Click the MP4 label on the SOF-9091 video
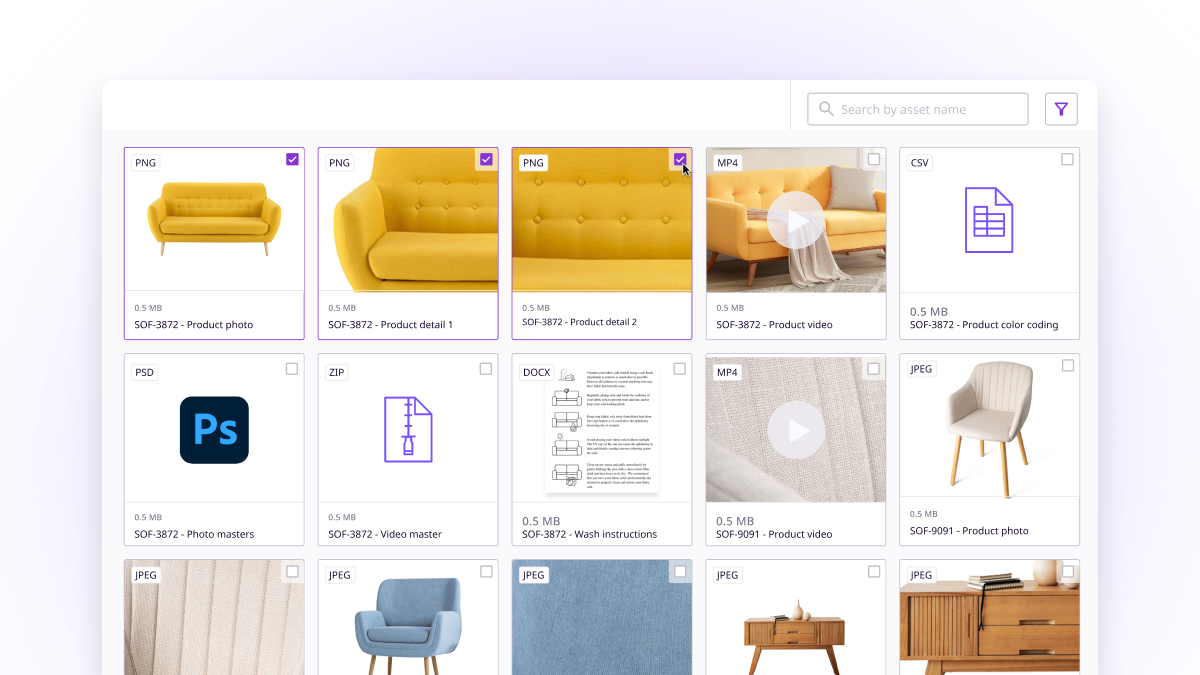 coord(727,371)
